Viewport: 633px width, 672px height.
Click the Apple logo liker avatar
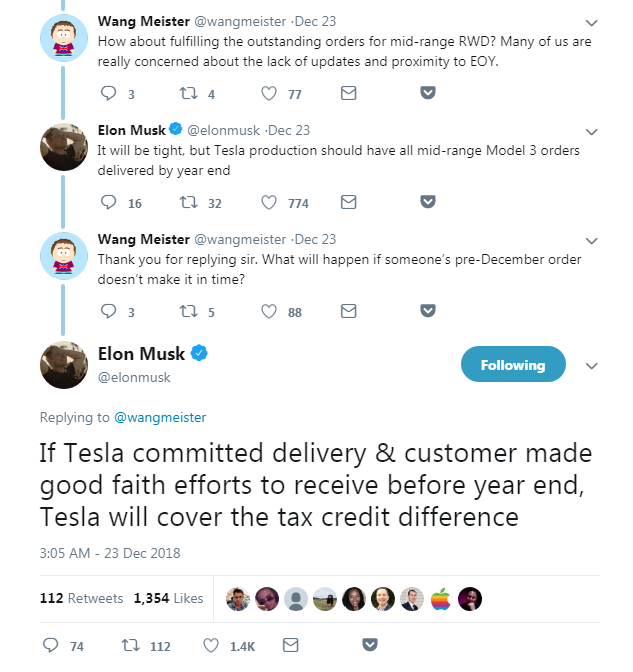[x=441, y=598]
